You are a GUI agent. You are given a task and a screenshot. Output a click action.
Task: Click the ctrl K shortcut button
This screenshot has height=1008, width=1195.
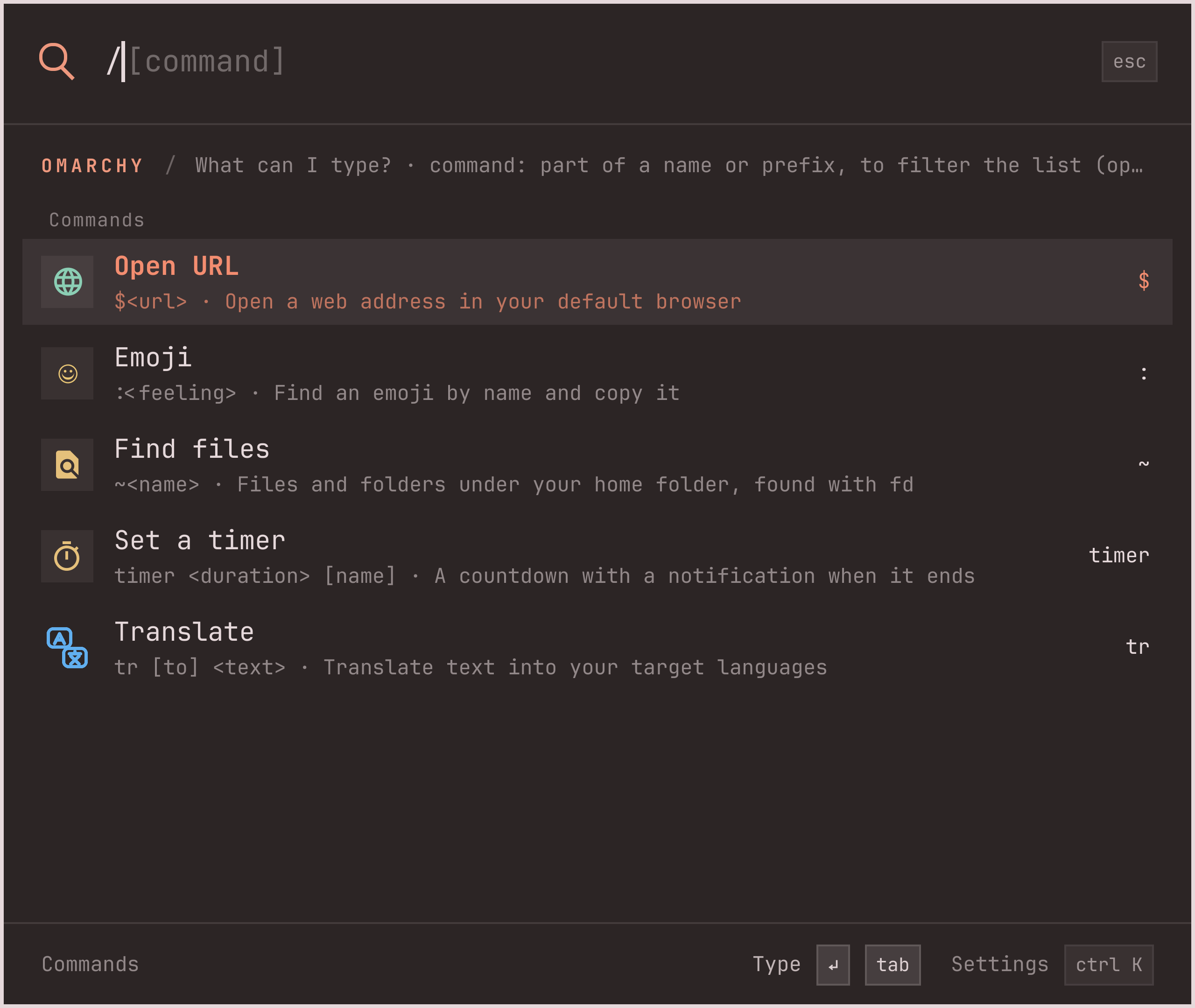1109,965
